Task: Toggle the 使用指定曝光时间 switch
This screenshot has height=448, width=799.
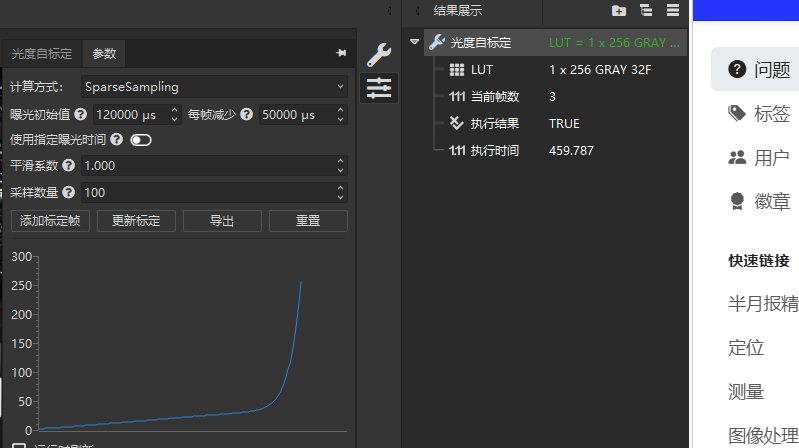Action: (140, 140)
